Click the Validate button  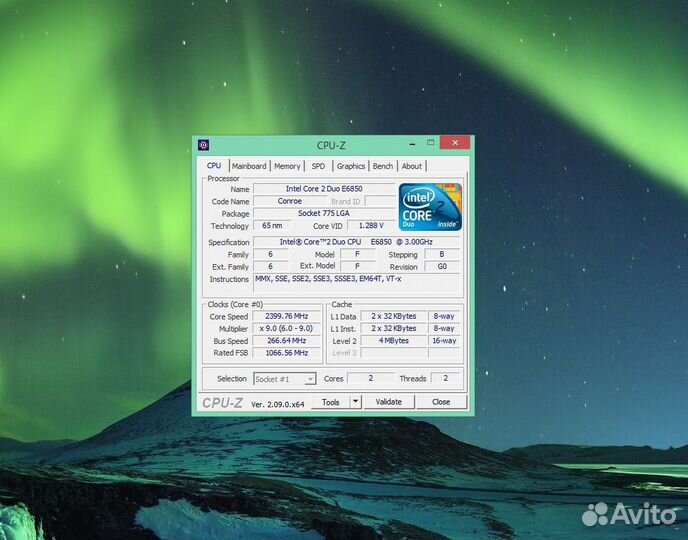click(x=389, y=402)
